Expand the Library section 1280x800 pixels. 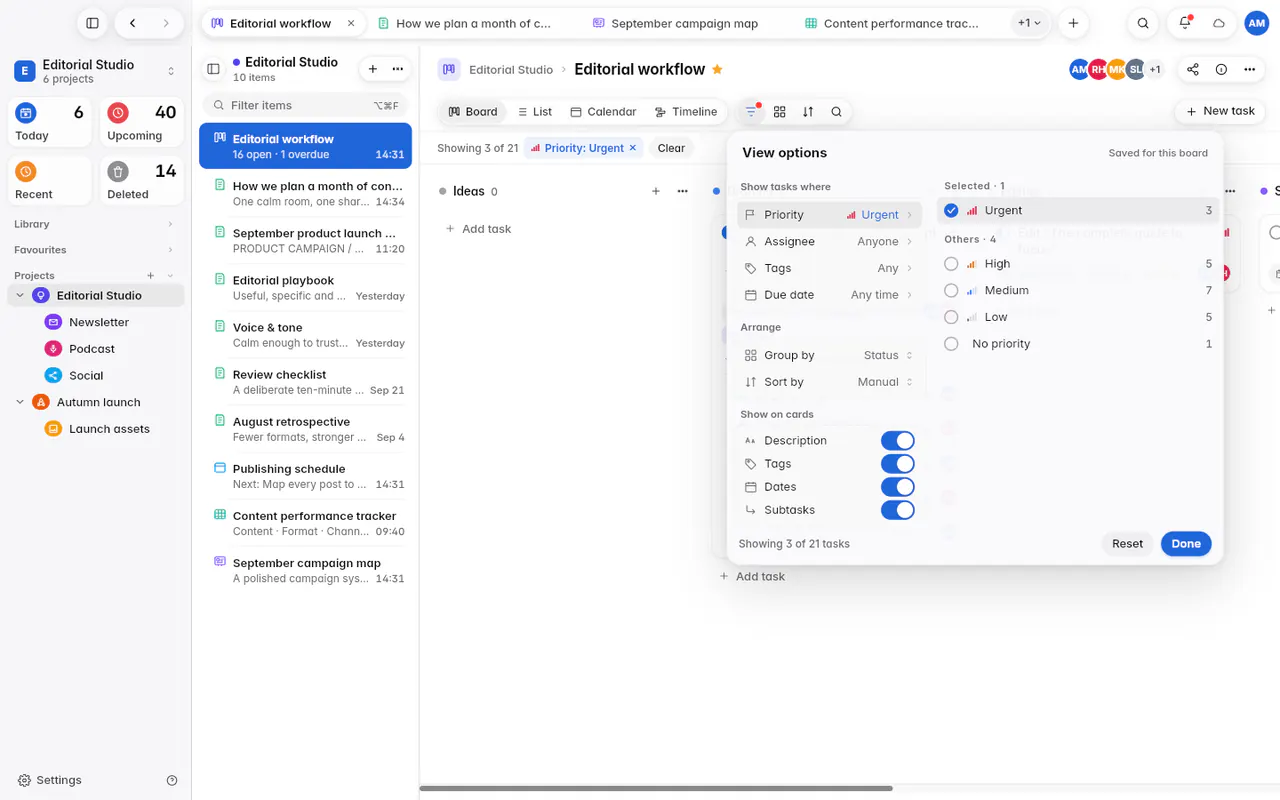[x=95, y=224]
